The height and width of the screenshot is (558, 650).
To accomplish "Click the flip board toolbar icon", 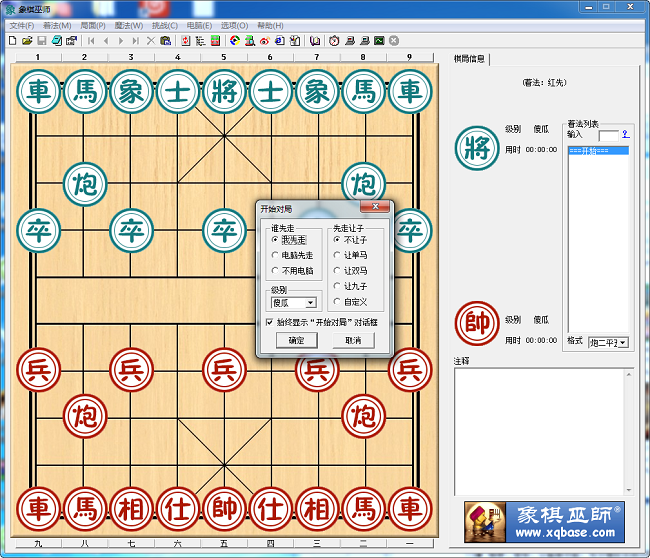I will point(186,41).
